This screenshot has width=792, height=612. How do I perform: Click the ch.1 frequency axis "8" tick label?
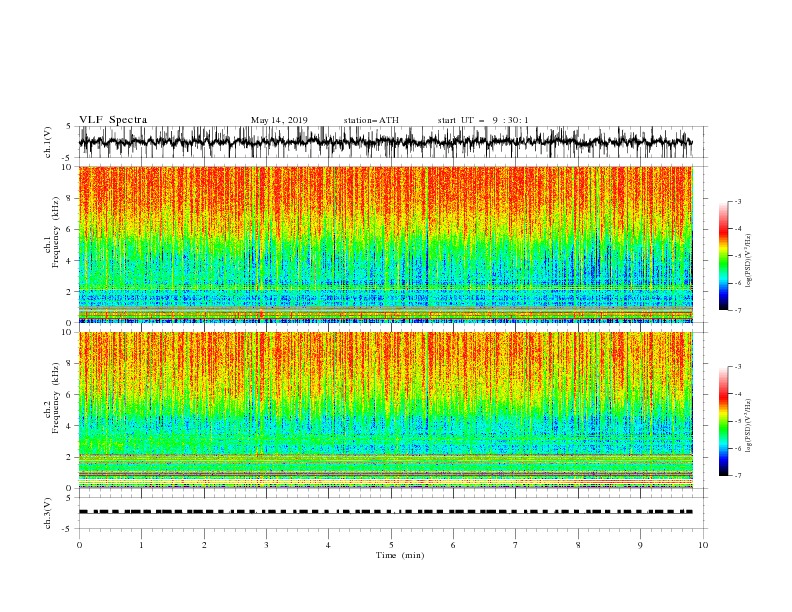70,198
